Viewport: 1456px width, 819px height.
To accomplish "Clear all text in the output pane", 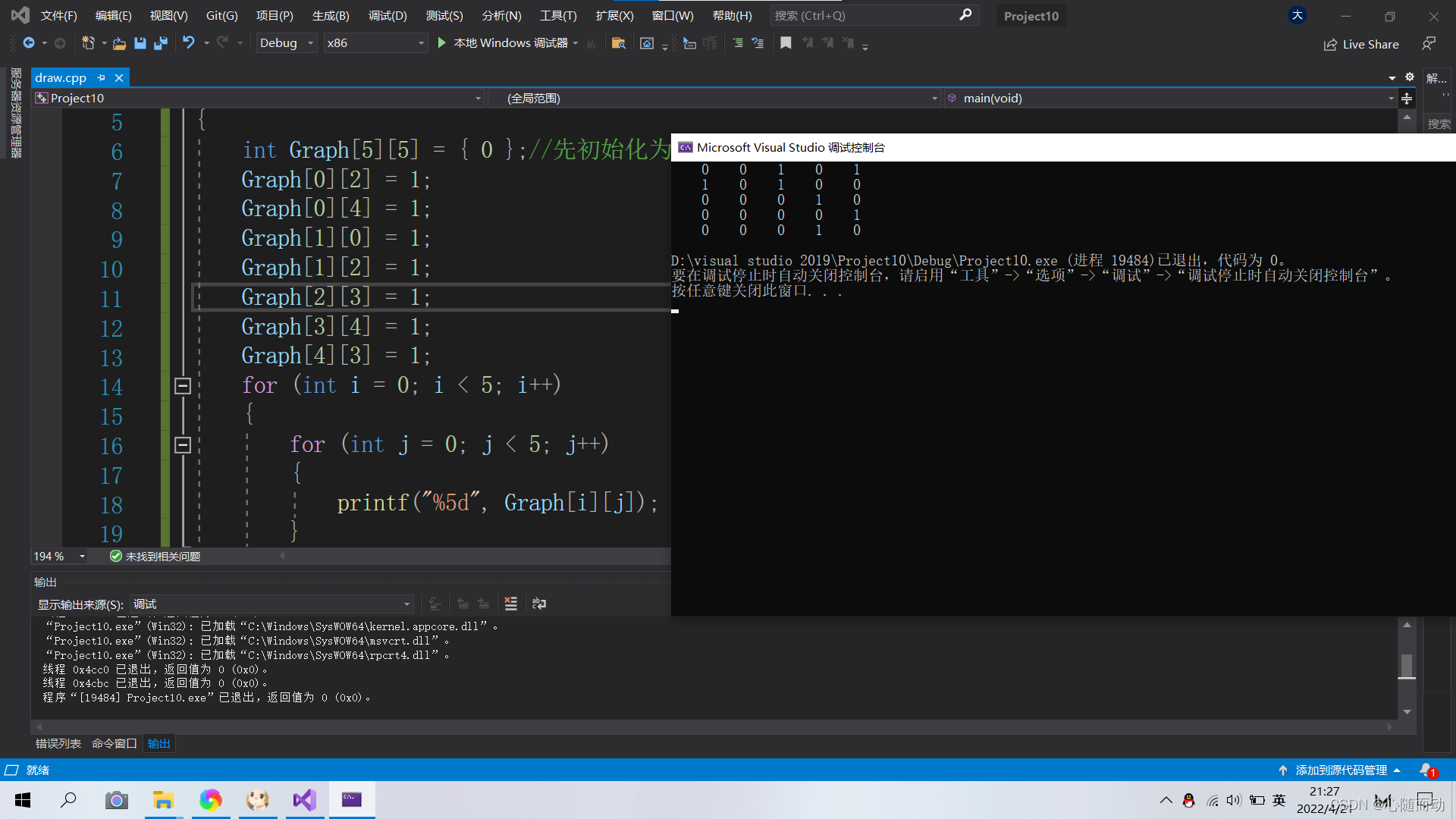I will click(510, 604).
